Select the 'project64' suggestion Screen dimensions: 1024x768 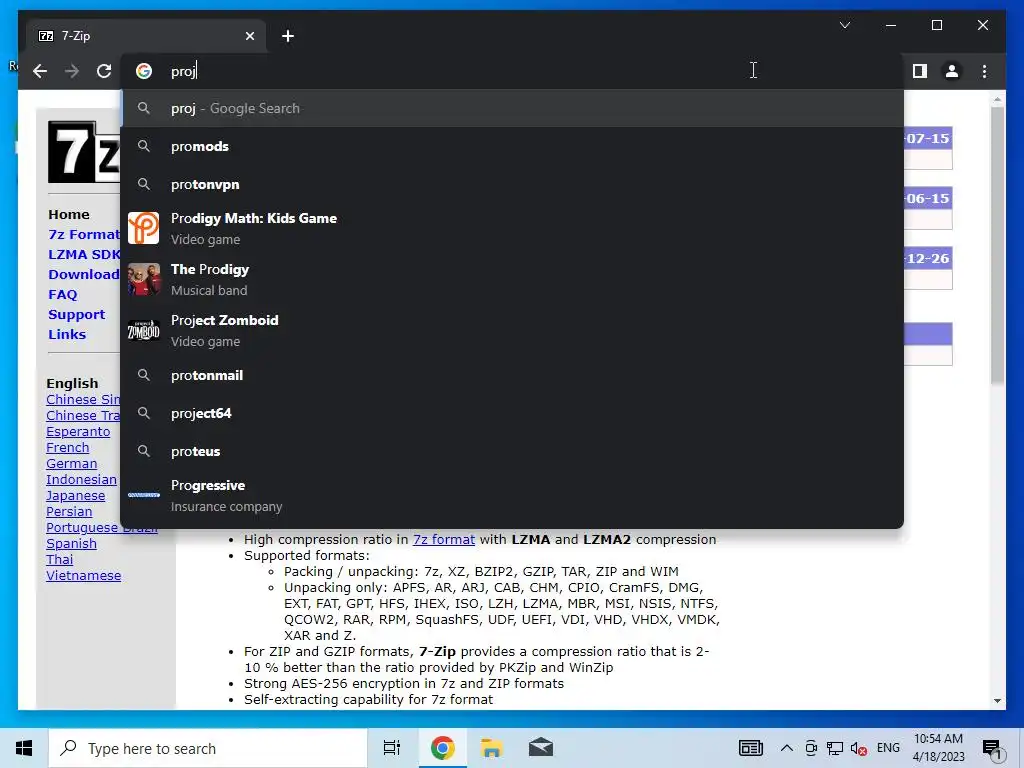pos(513,413)
